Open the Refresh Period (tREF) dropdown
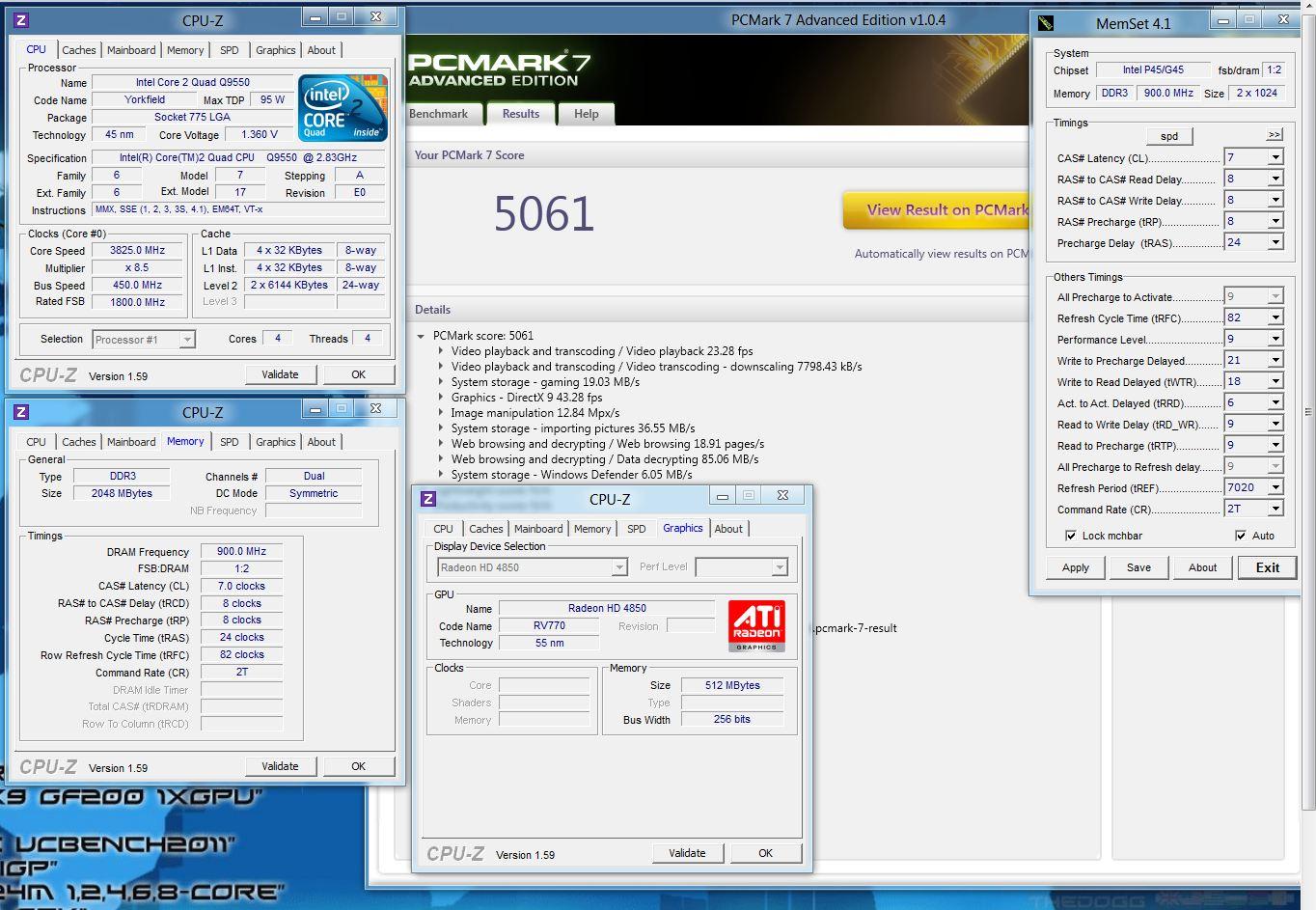Image resolution: width=1316 pixels, height=910 pixels. click(1275, 487)
